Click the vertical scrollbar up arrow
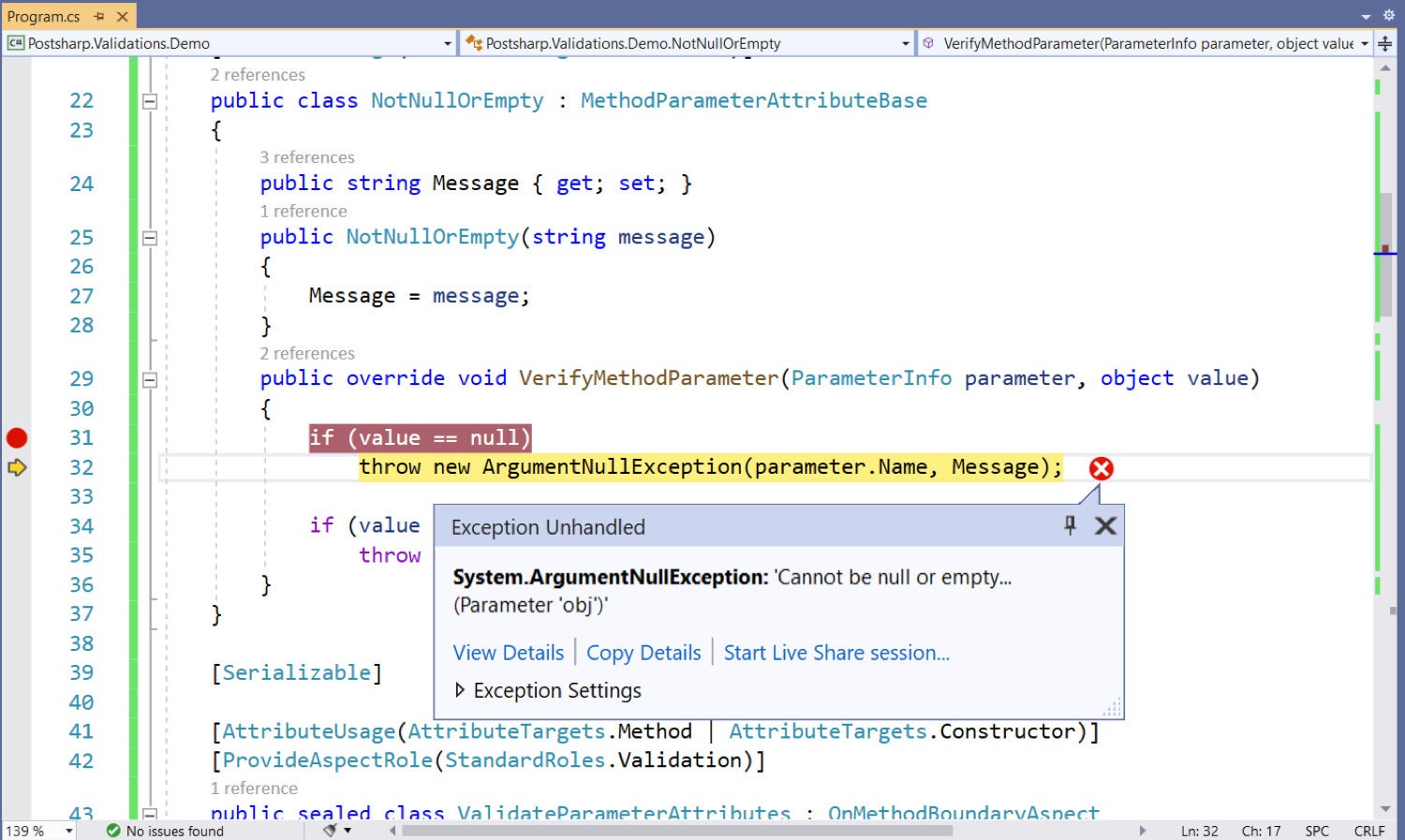This screenshot has width=1405, height=840. 1386,68
